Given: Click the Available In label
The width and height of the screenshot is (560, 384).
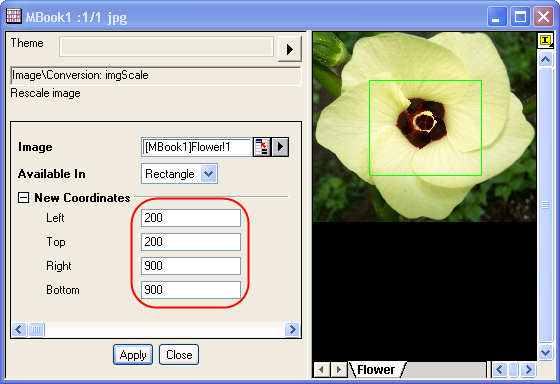Looking at the screenshot, I should (52, 174).
